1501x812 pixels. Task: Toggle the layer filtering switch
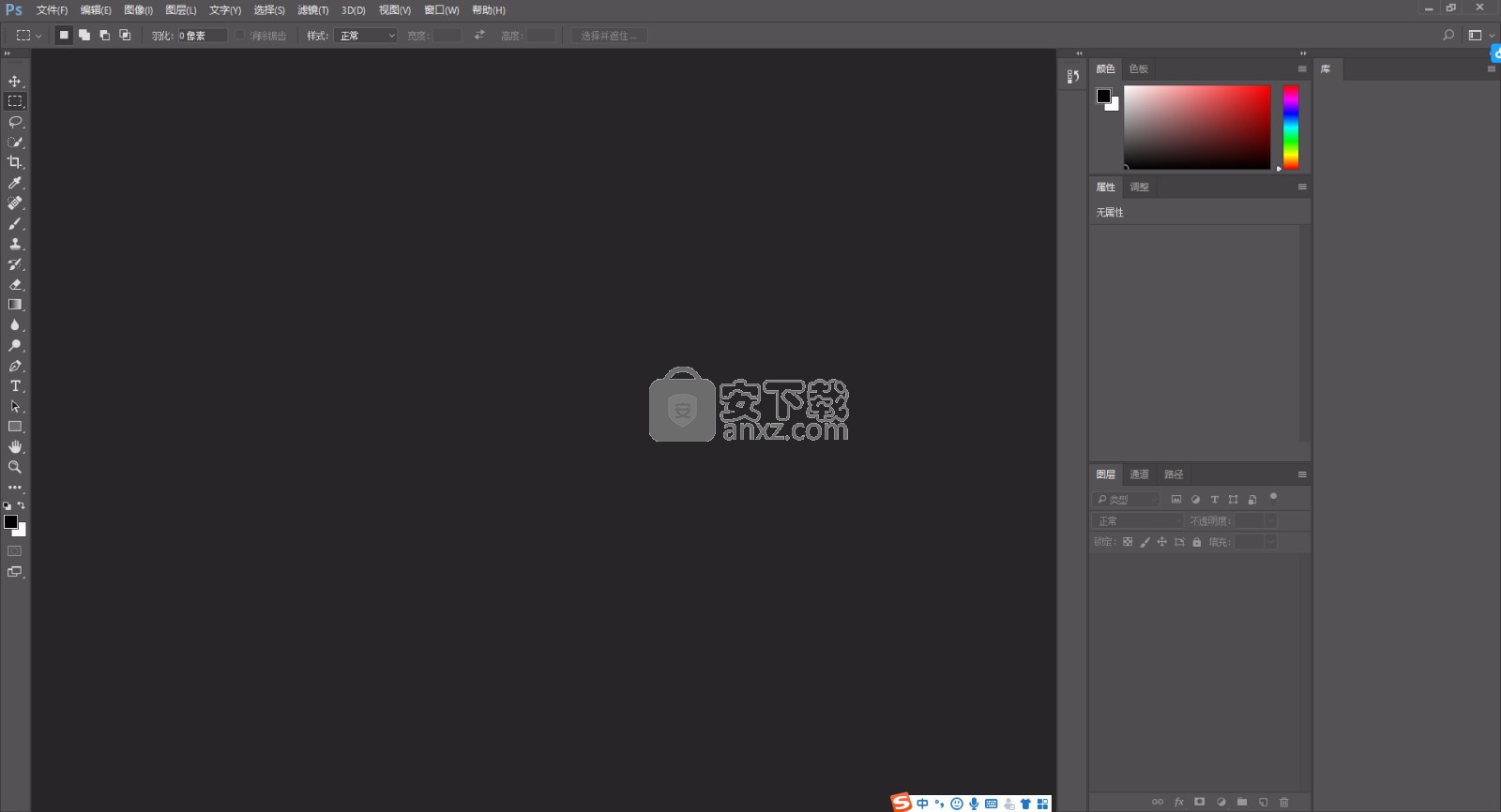pyautogui.click(x=1273, y=498)
